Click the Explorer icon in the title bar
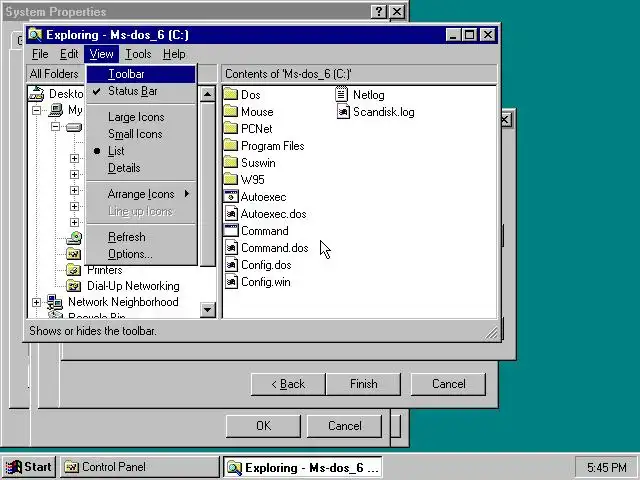Image resolution: width=640 pixels, height=480 pixels. (36, 35)
